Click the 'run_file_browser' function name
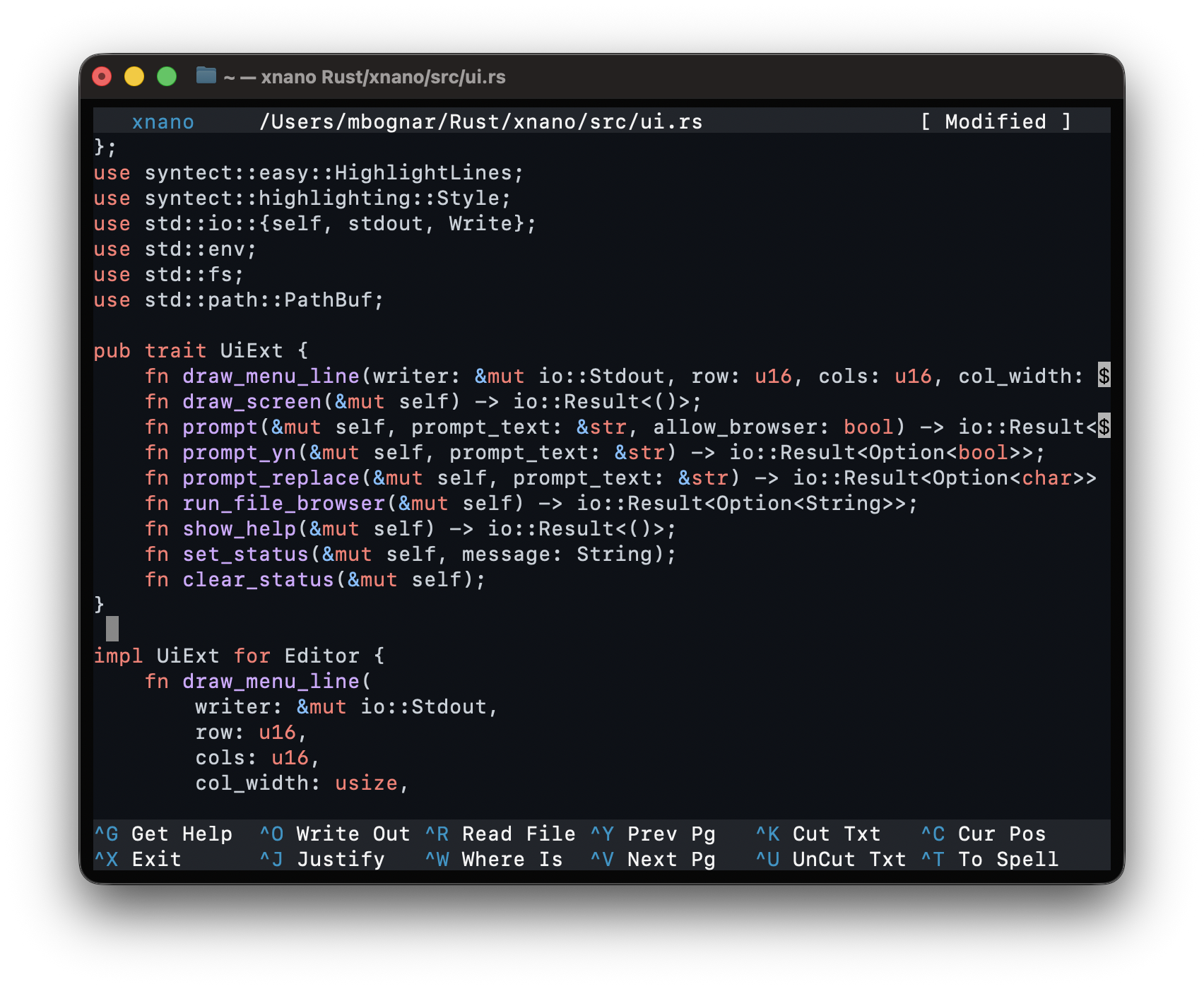 click(x=284, y=503)
